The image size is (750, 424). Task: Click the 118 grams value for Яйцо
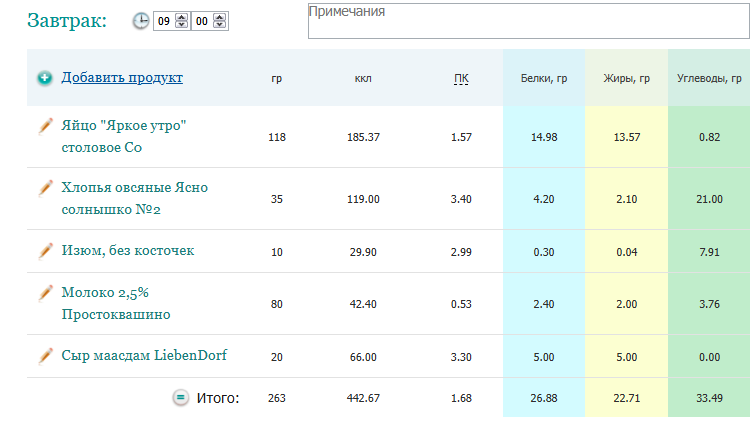(x=277, y=137)
